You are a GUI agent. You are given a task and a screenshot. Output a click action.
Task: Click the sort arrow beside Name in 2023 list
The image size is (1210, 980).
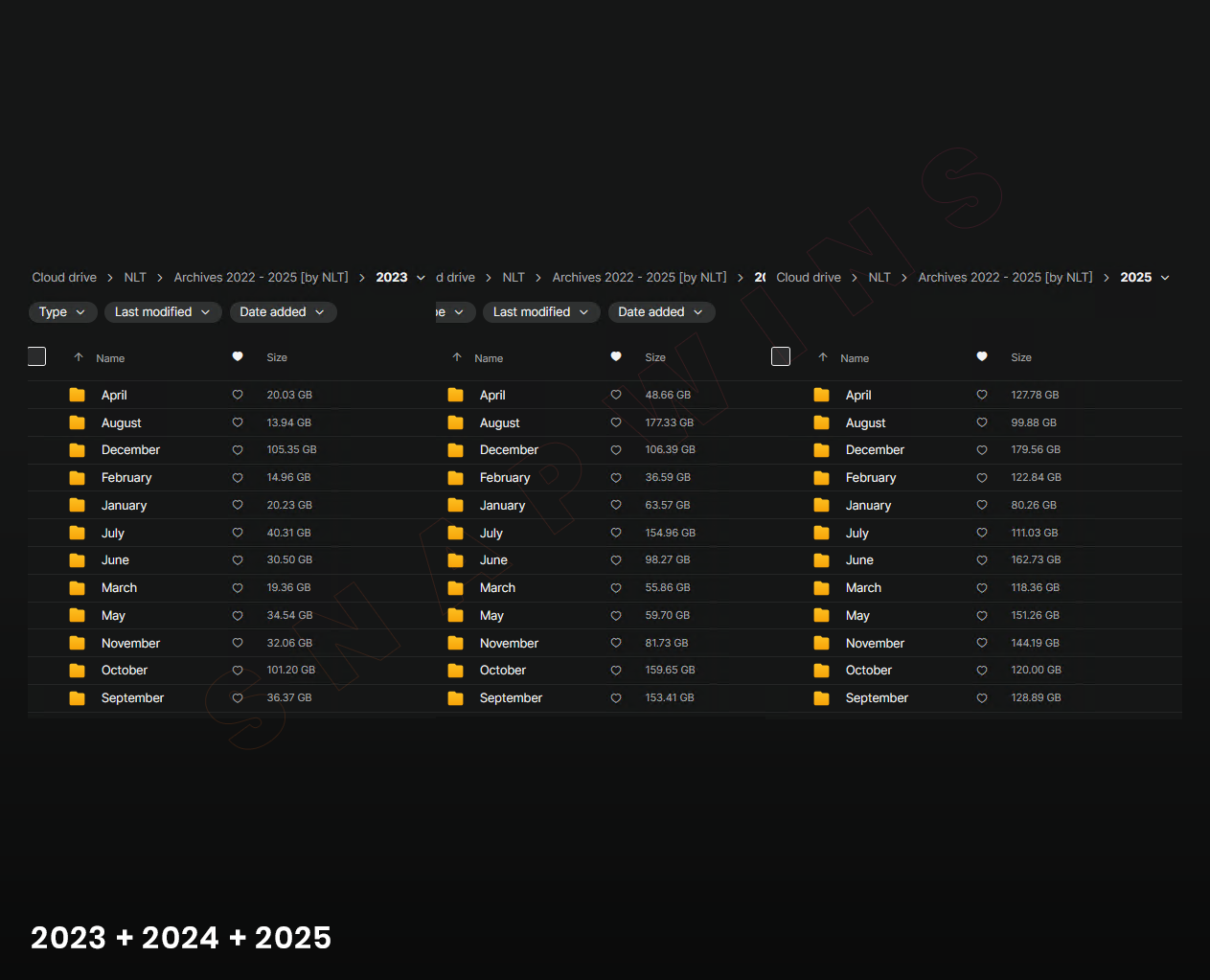[79, 357]
